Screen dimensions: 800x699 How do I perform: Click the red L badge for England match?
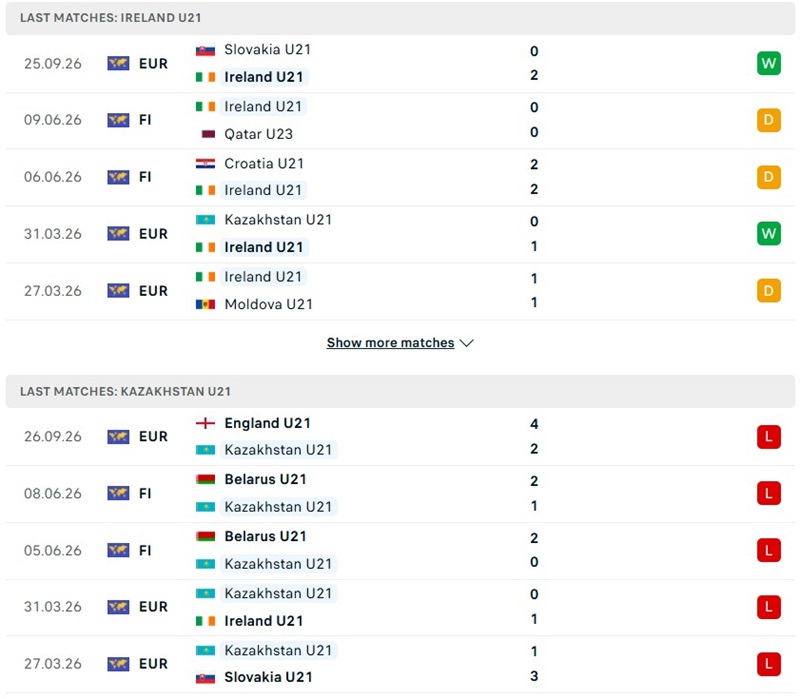point(768,437)
